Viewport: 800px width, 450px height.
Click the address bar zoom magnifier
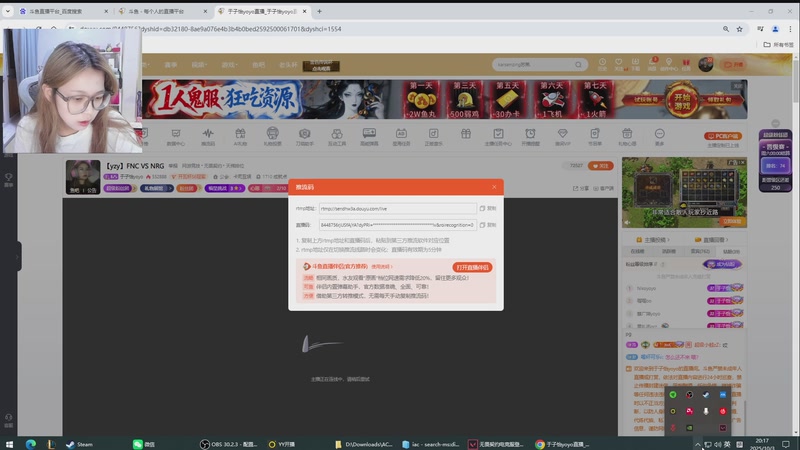click(x=726, y=29)
